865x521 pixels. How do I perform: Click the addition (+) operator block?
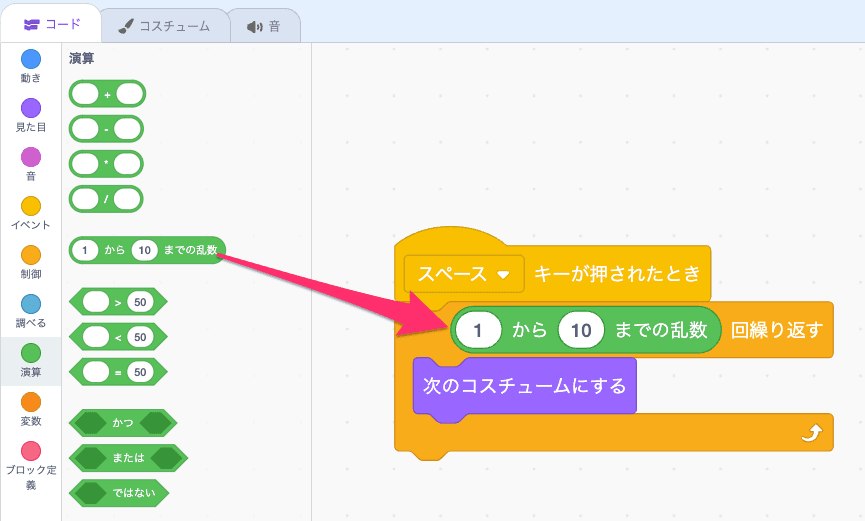pyautogui.click(x=107, y=94)
